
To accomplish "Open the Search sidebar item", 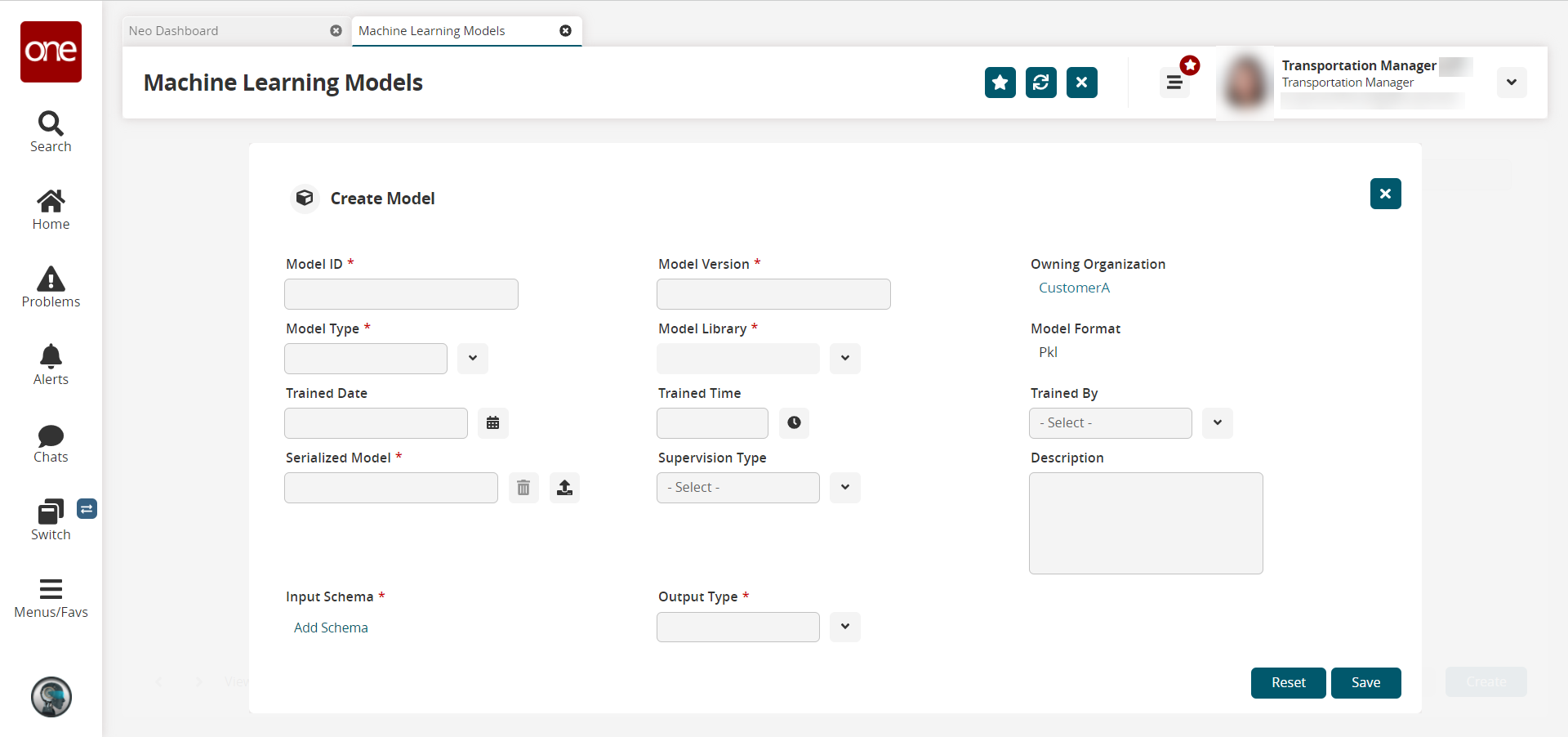I will click(x=51, y=132).
